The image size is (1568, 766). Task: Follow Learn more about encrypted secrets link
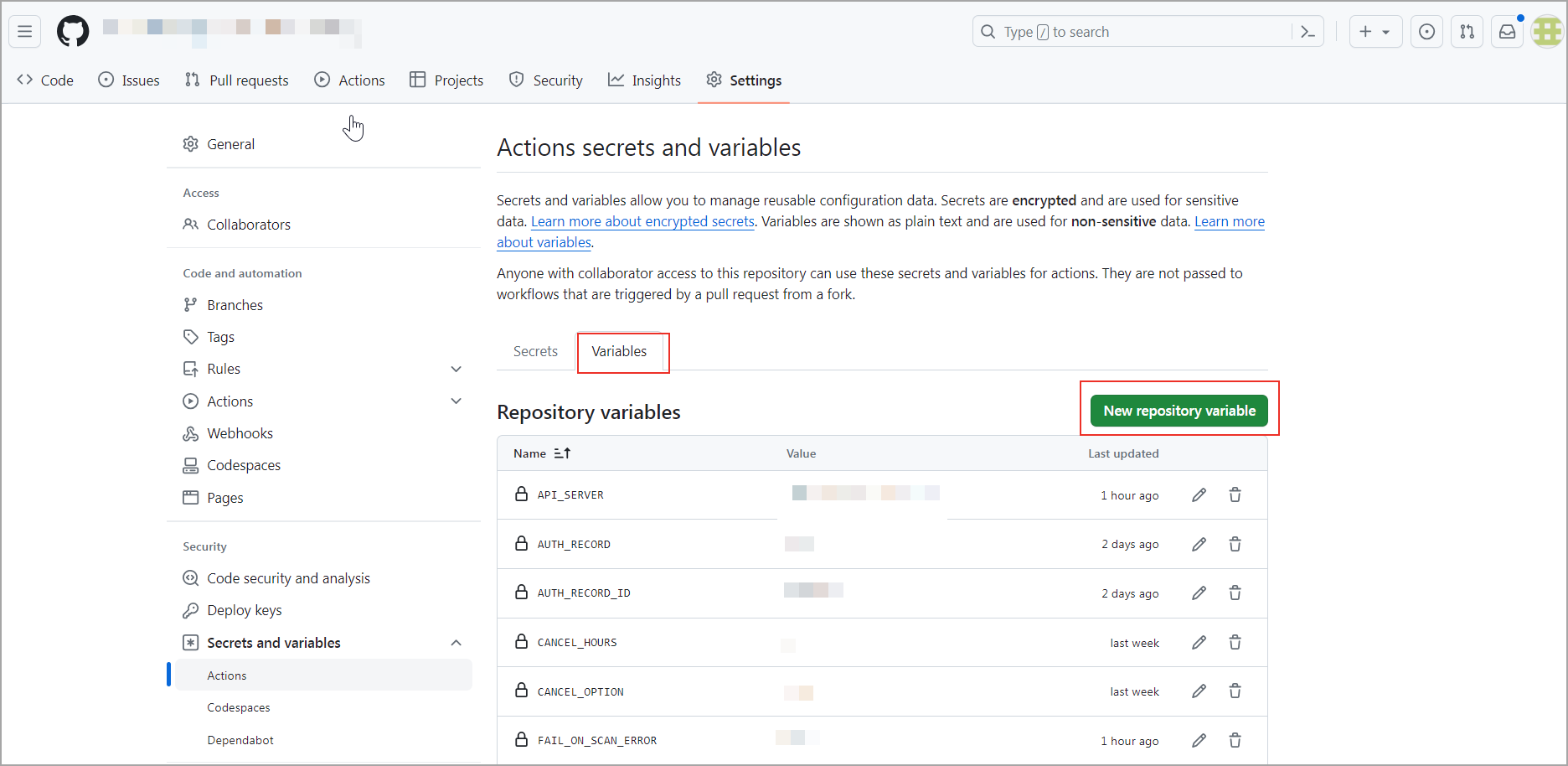642,221
